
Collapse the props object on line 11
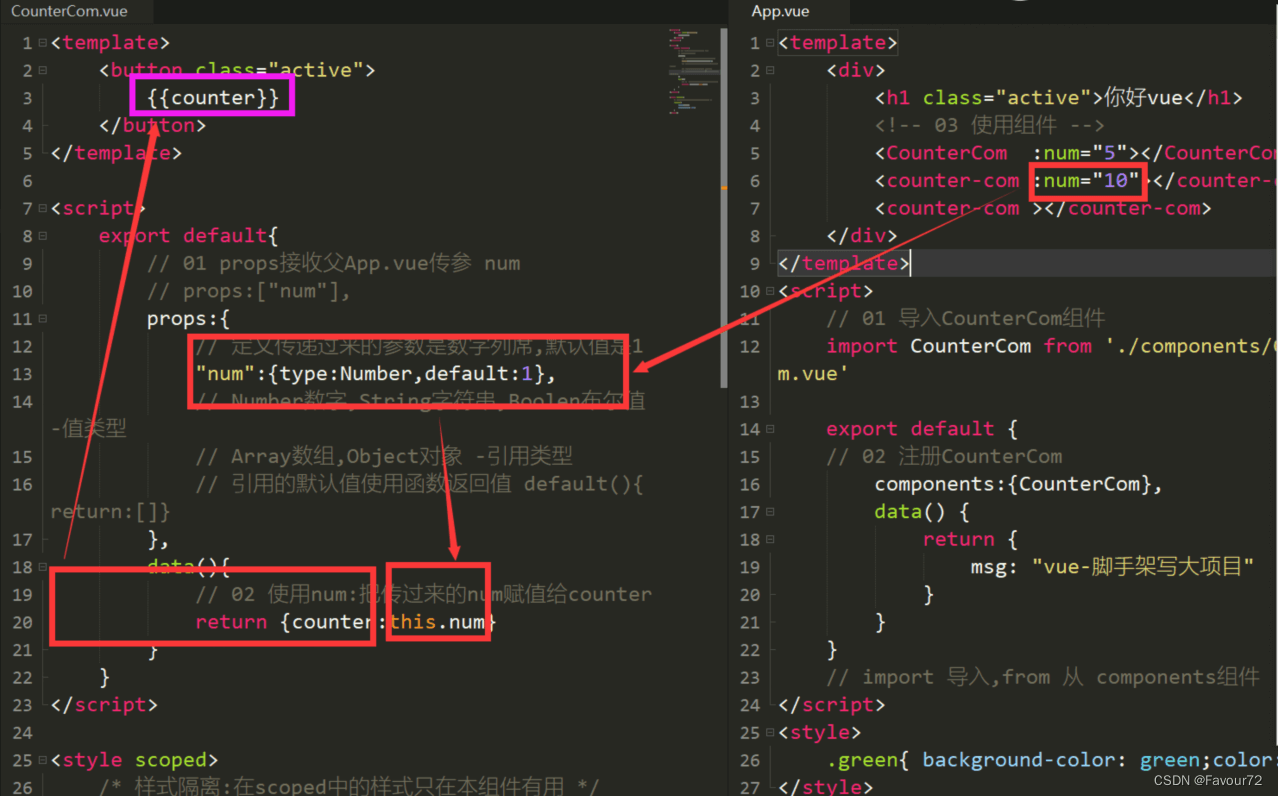[x=42, y=319]
